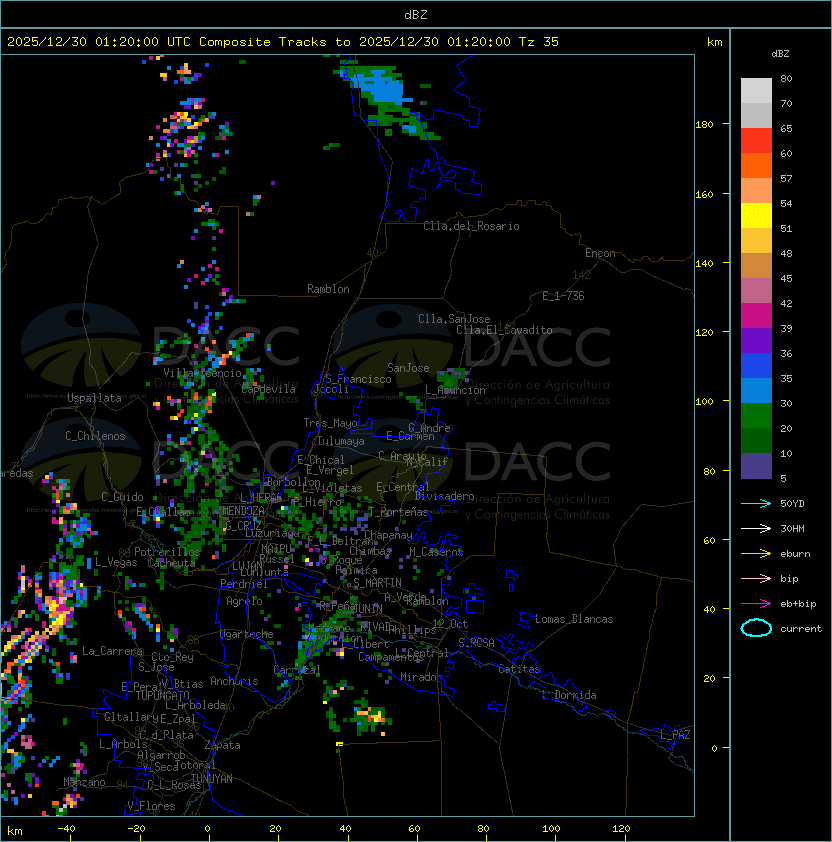Viewport: 832px width, 842px height.
Task: Click the 'E_1-736' label
Action: pos(563,296)
